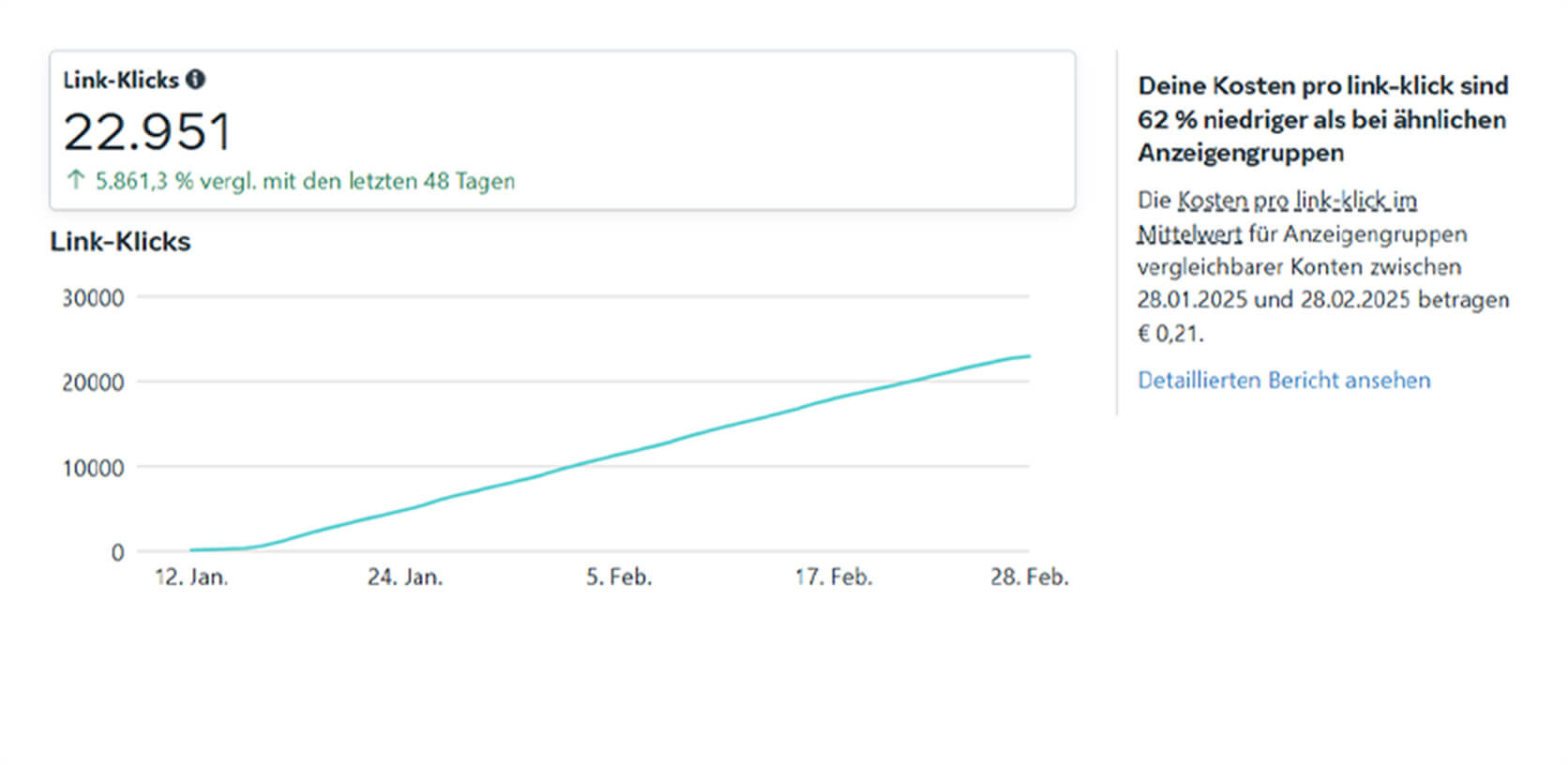This screenshot has height=765, width=1568.
Task: Click the 10000 y-axis label
Action: [x=93, y=468]
